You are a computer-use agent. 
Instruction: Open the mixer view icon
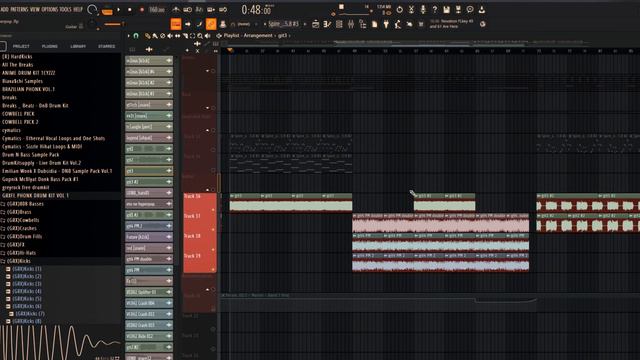tap(351, 24)
